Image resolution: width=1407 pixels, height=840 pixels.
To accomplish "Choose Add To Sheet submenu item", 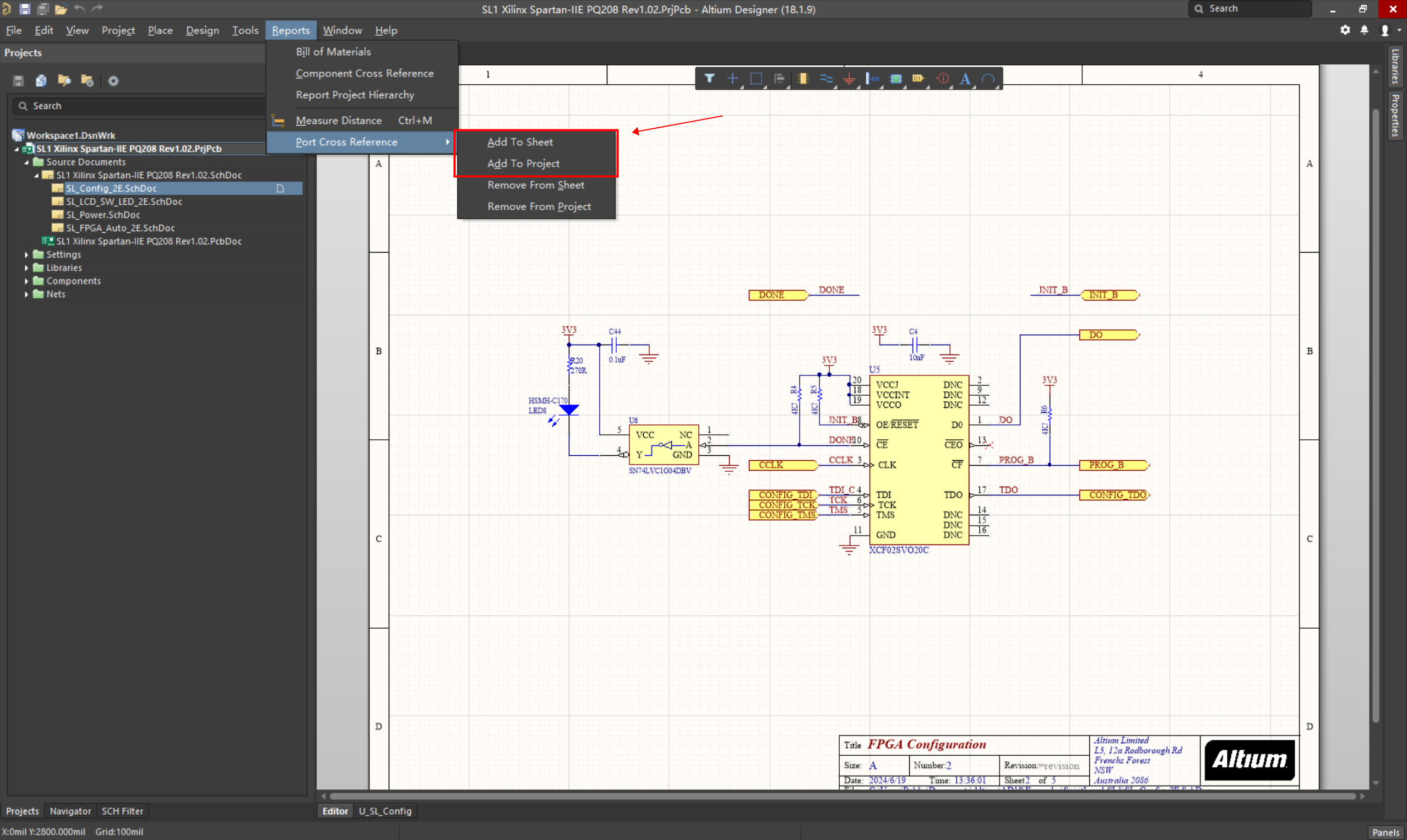I will tap(520, 142).
